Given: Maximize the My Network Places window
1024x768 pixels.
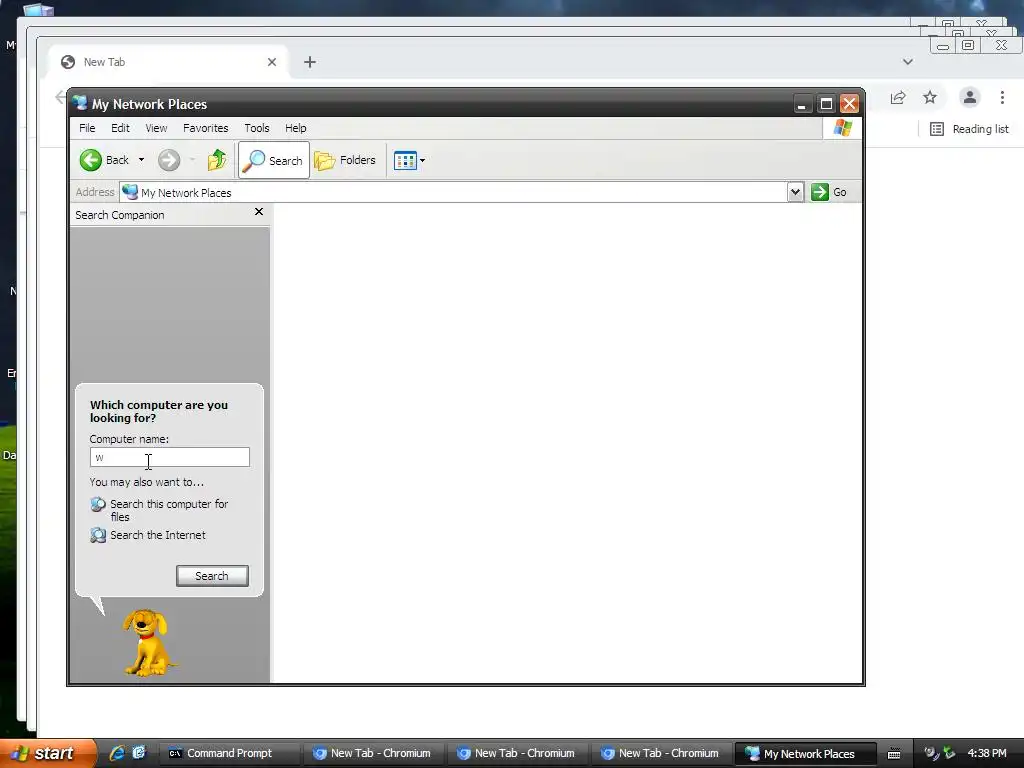Looking at the screenshot, I should (826, 104).
